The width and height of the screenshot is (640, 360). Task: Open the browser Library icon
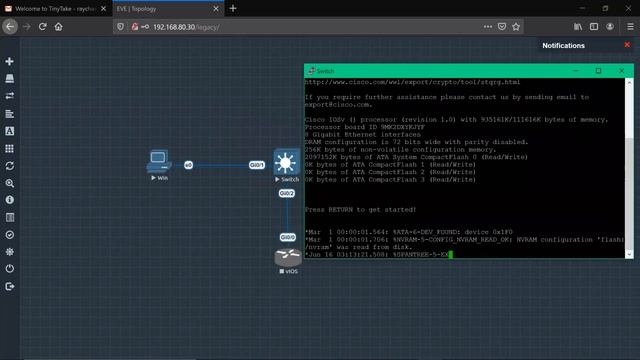(x=578, y=27)
